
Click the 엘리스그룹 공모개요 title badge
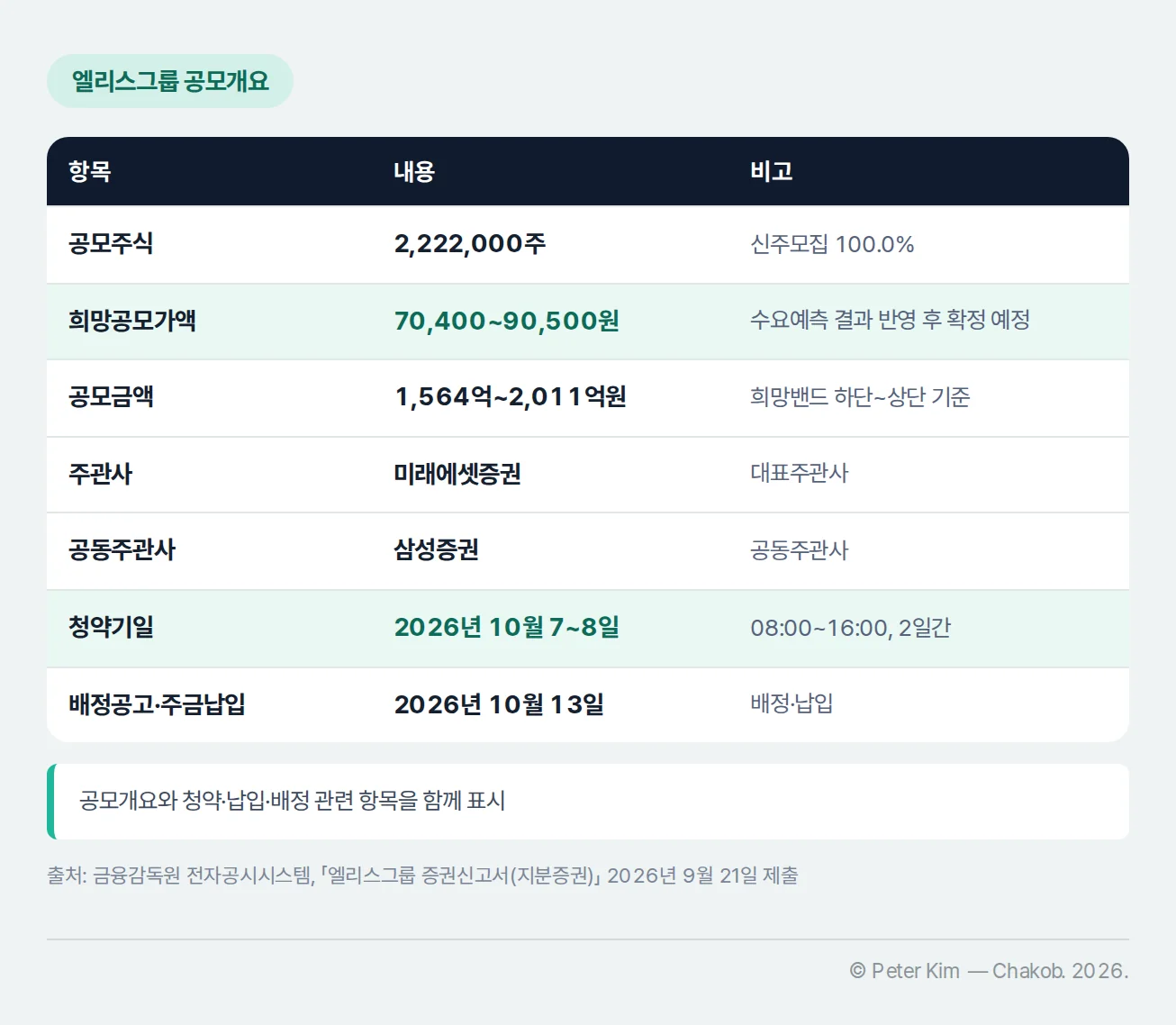pos(170,81)
